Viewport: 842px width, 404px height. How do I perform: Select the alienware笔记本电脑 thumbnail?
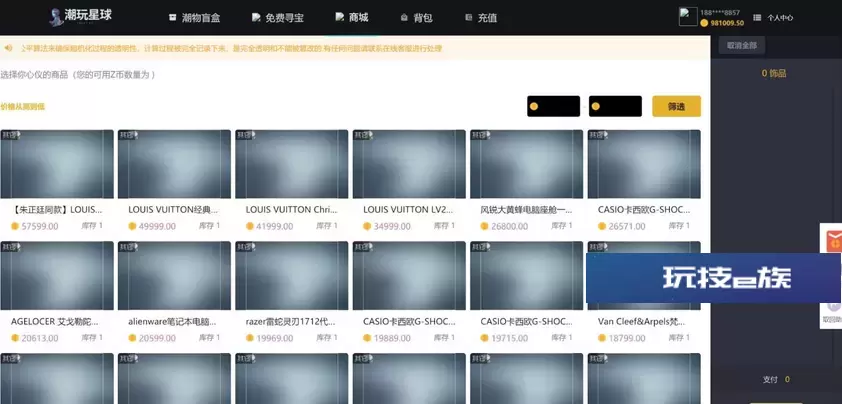(175, 276)
